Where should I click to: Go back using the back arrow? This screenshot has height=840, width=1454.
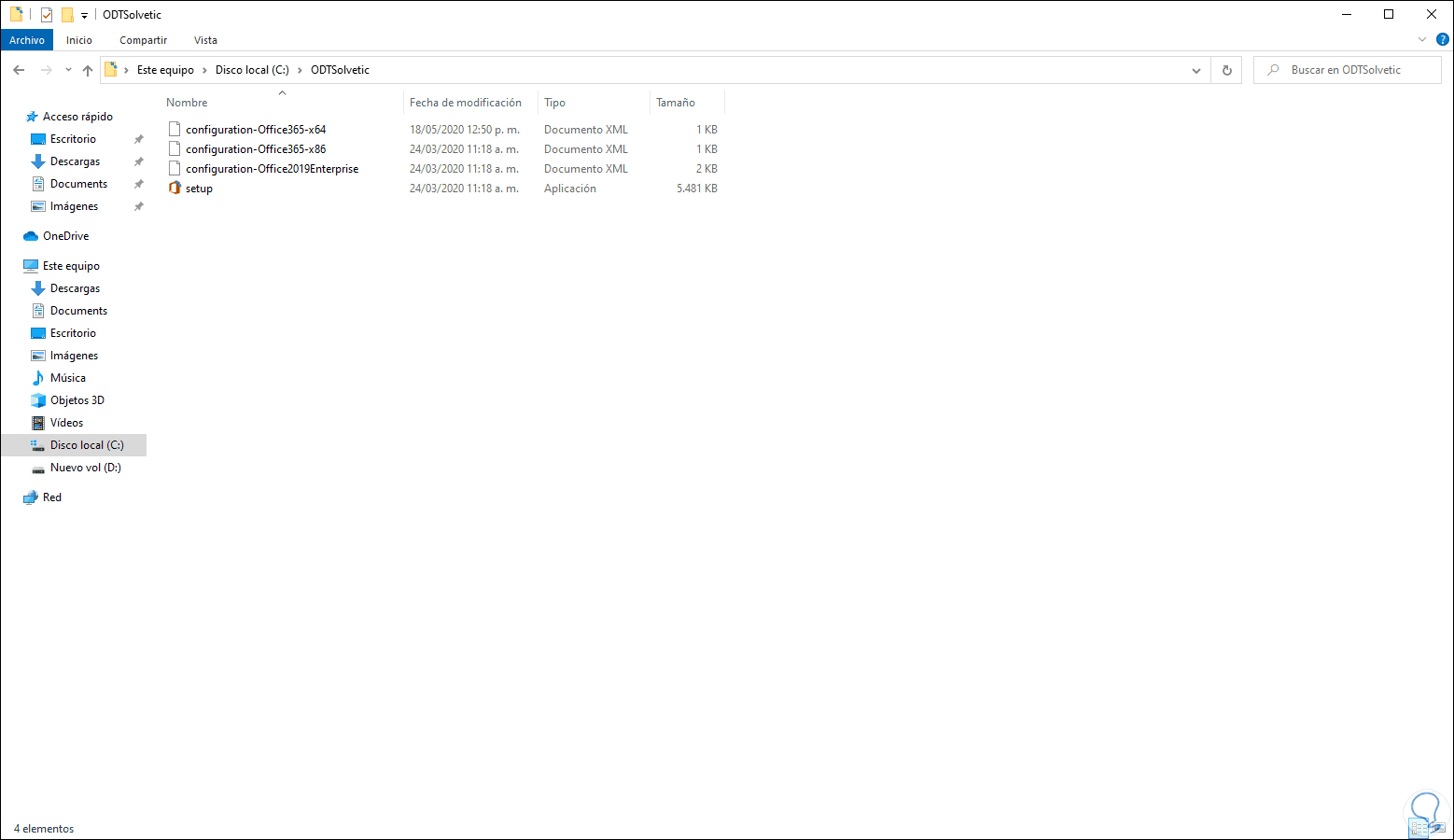tap(19, 69)
